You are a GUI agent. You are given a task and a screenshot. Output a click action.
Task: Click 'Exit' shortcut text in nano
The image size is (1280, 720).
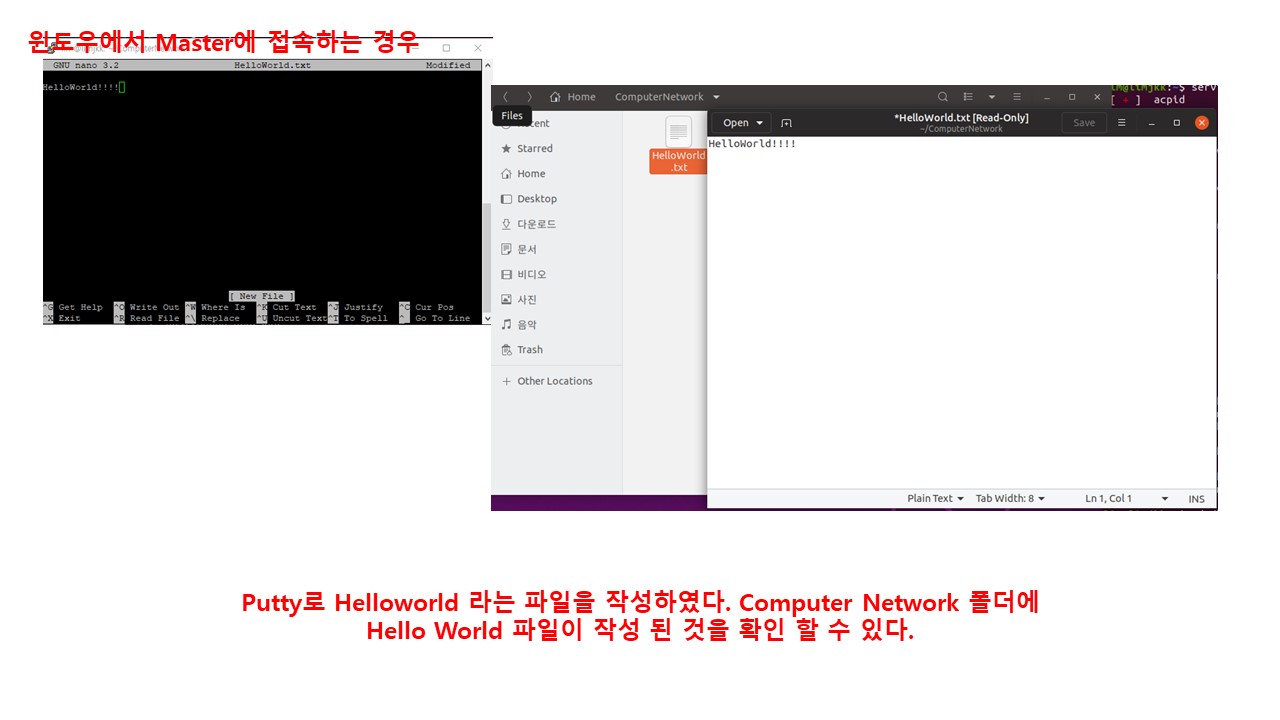click(x=69, y=318)
